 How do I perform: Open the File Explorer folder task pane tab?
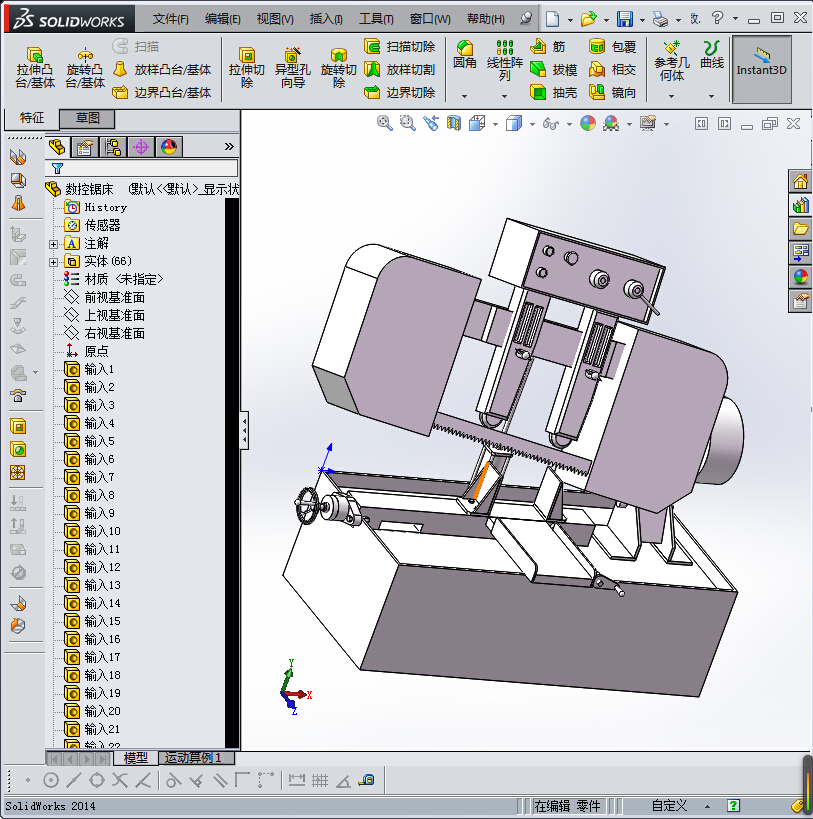point(800,229)
